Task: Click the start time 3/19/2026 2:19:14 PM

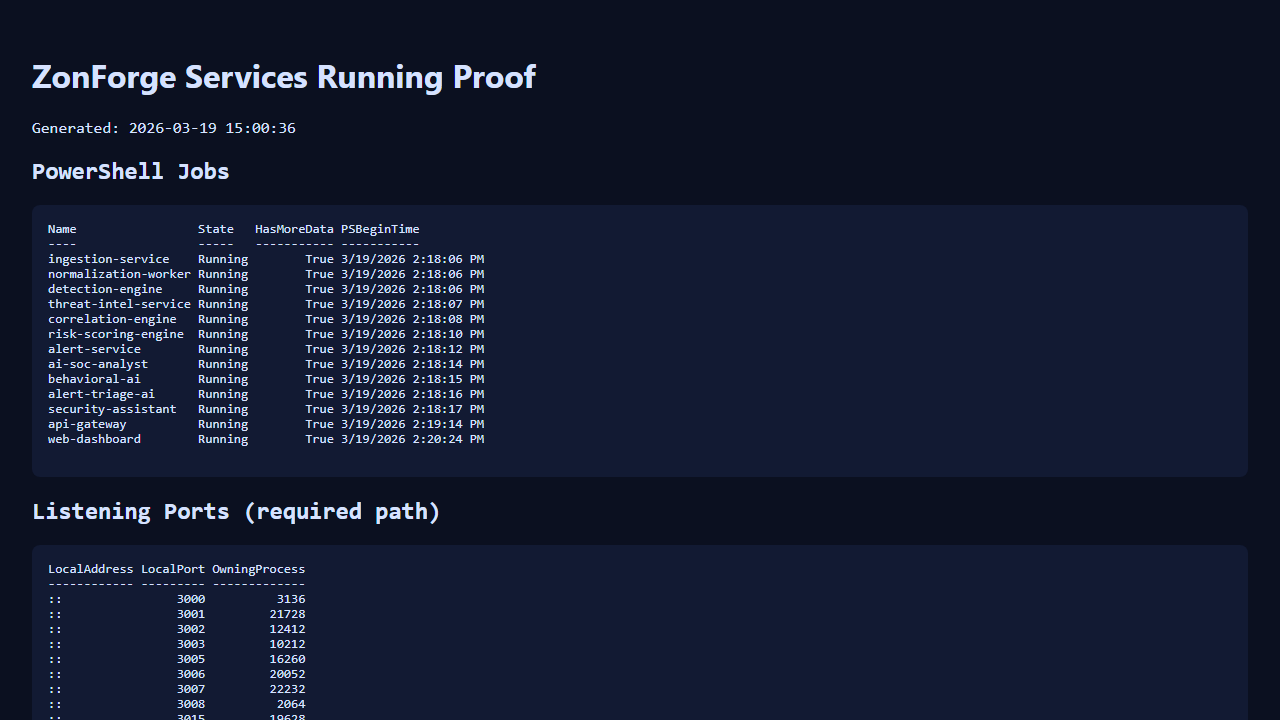Action: 412,424
